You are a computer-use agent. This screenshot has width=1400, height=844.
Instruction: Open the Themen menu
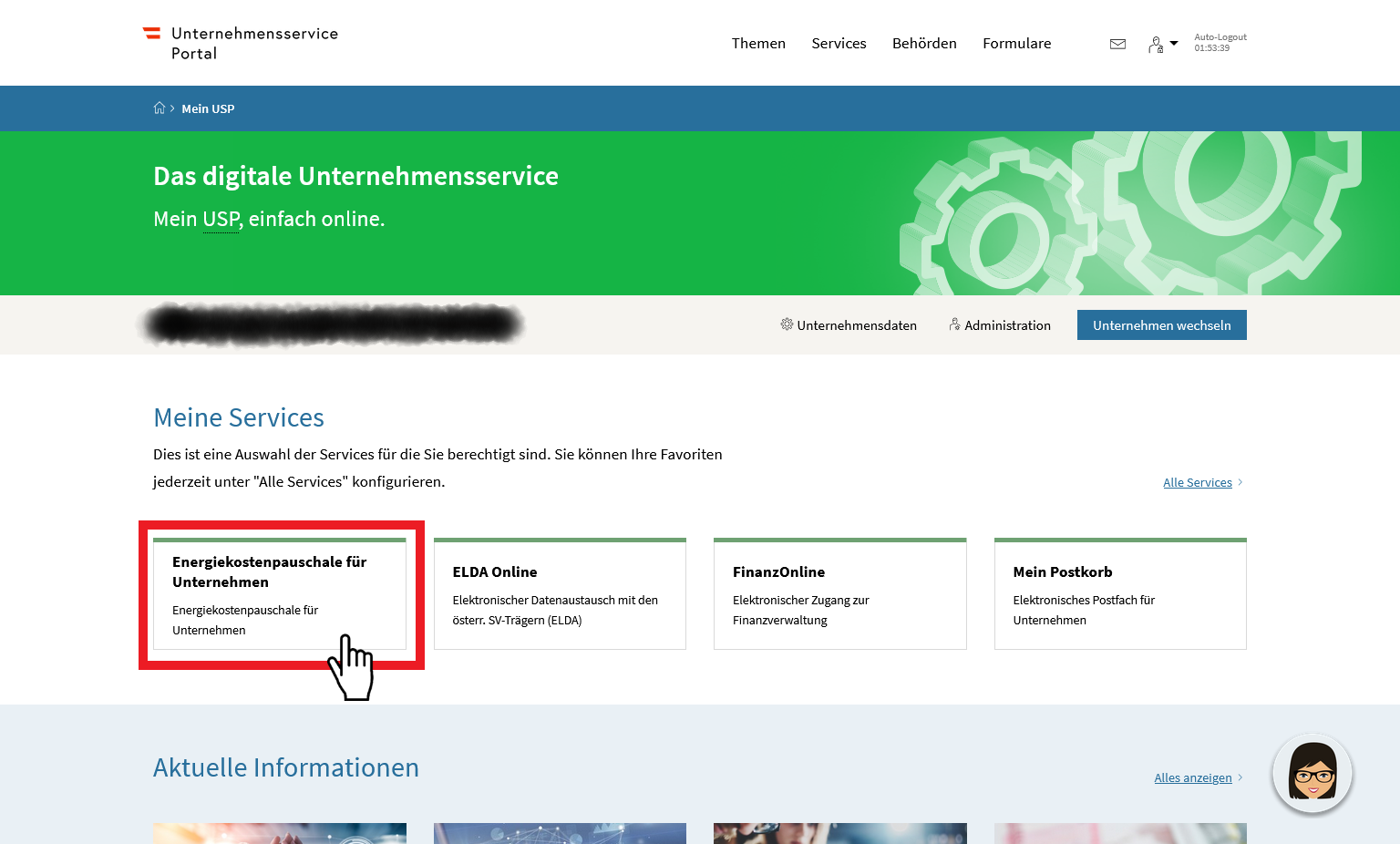point(758,44)
